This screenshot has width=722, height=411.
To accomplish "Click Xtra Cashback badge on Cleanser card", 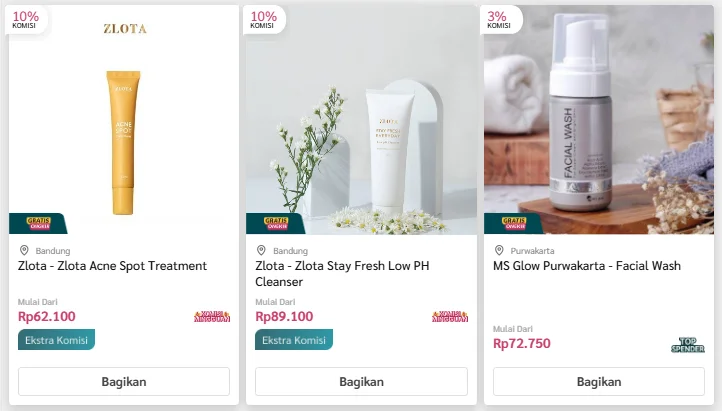I will click(x=450, y=316).
